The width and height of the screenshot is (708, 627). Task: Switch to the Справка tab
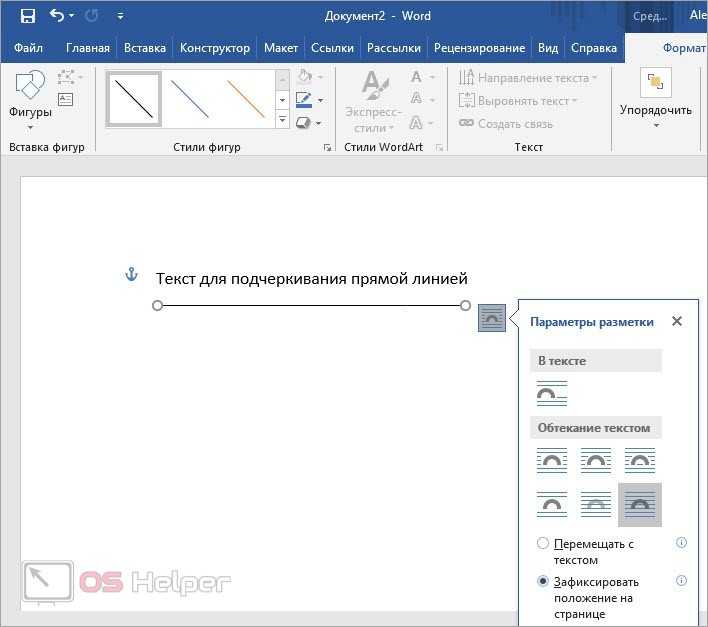594,48
